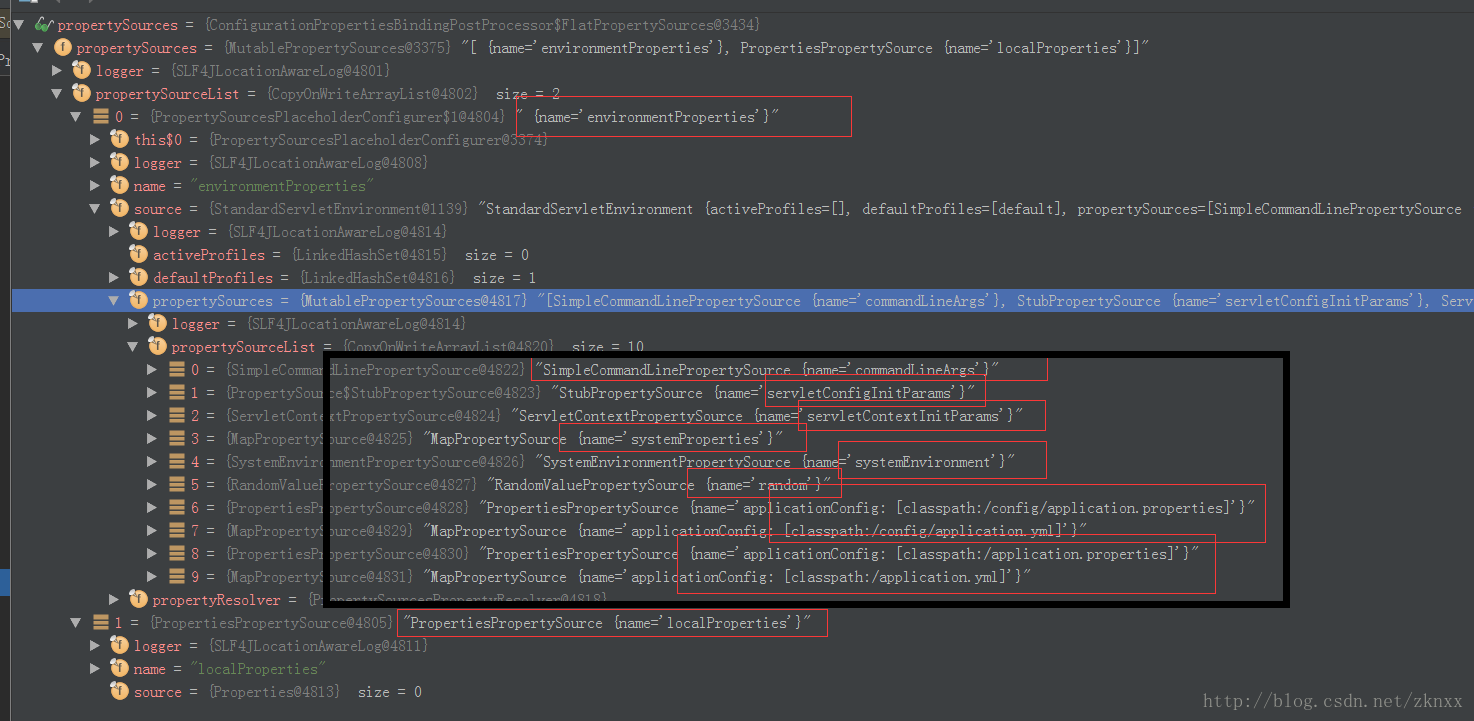
Task: Click the field icon of this$0 row
Action: coord(120,139)
